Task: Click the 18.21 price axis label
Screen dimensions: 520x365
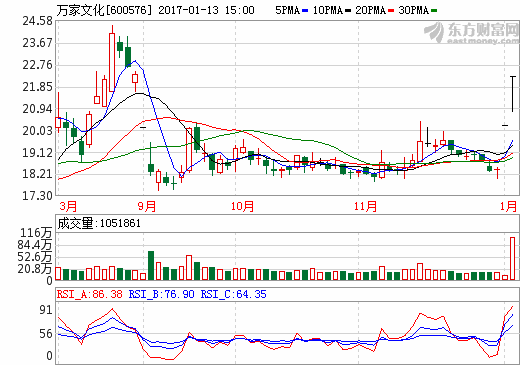Action: coord(38,174)
